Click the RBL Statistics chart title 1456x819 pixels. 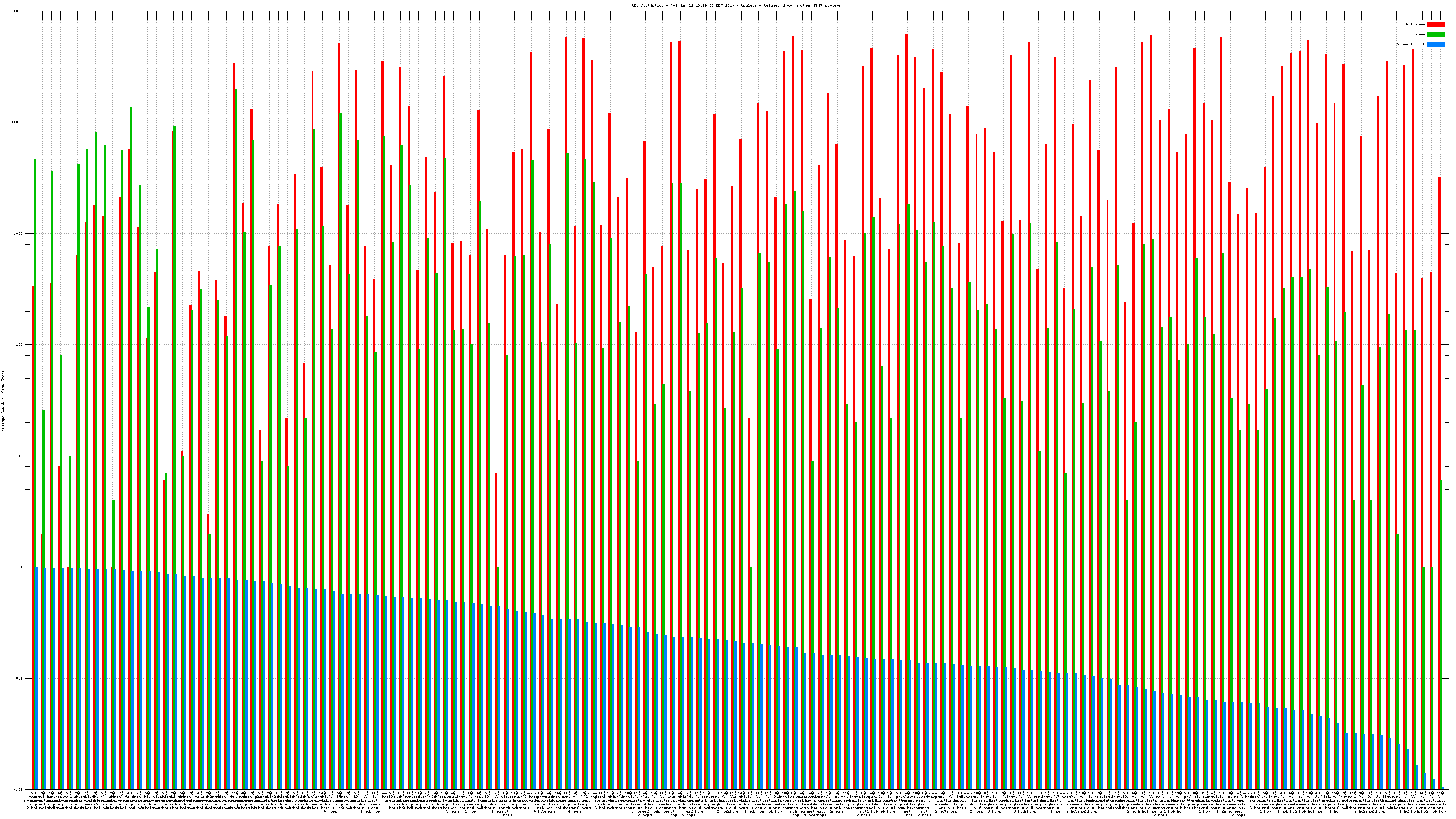(x=736, y=5)
